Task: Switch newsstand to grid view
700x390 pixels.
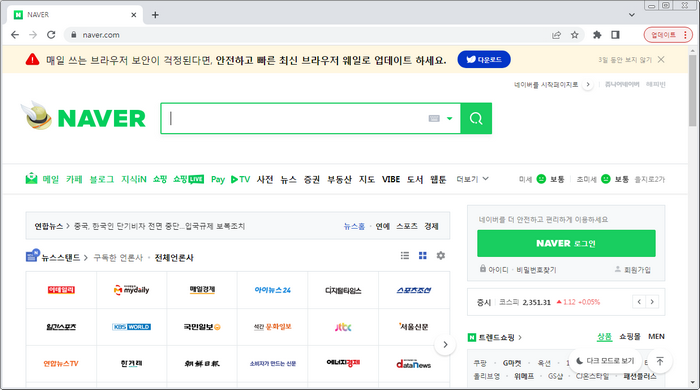Action: pyautogui.click(x=423, y=256)
